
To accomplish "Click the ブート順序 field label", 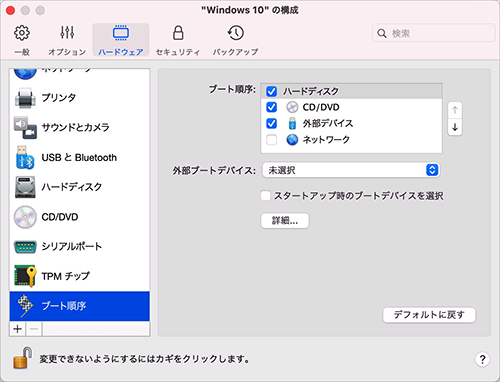I will tap(232, 89).
